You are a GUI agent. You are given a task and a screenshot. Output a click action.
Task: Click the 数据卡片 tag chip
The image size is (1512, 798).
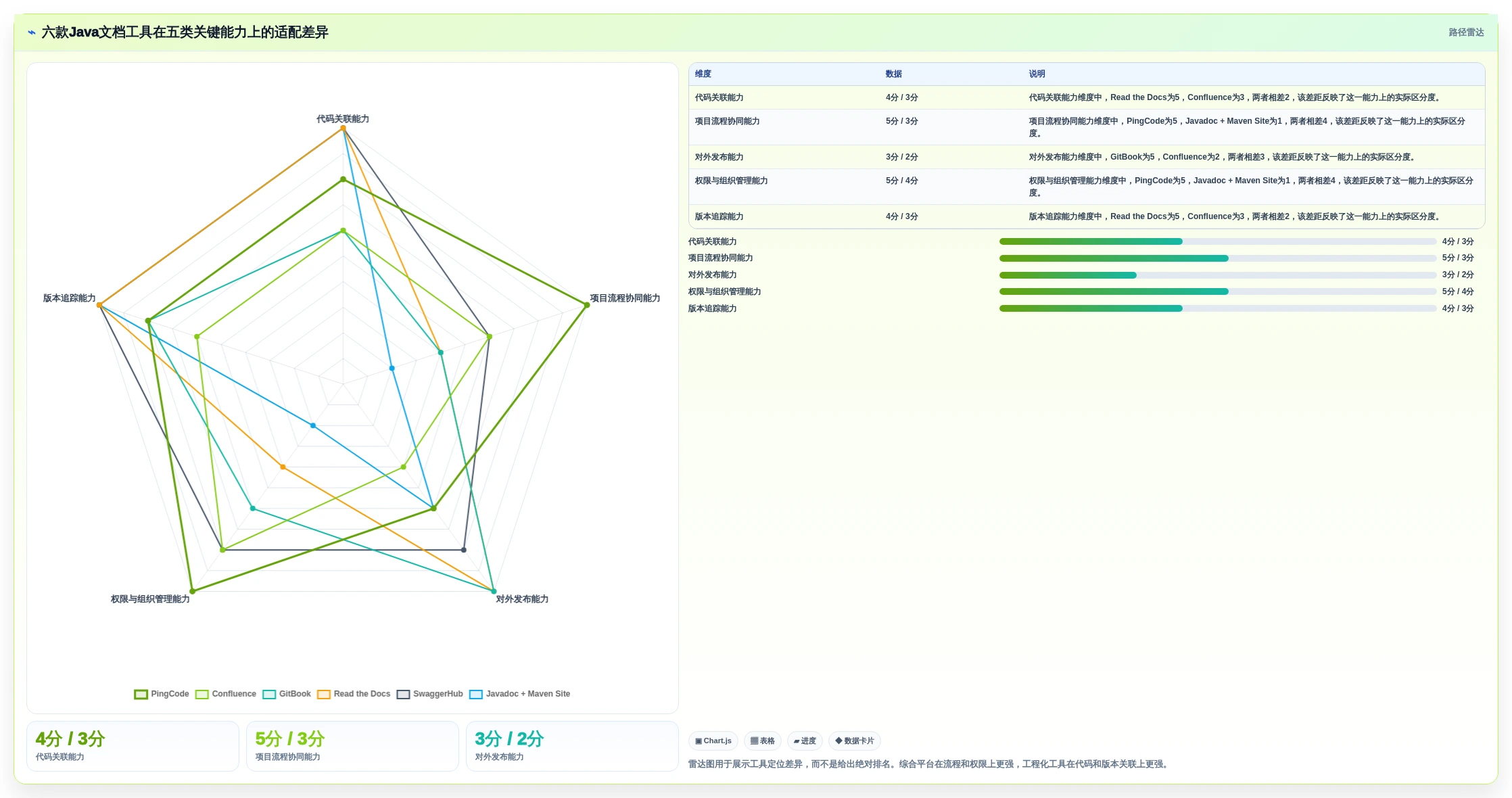point(855,741)
